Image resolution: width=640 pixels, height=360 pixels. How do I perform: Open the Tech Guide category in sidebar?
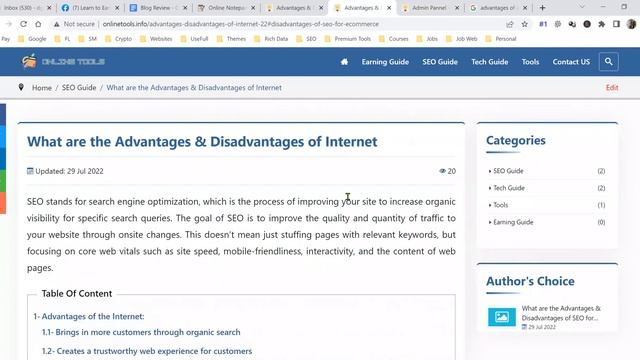tap(509, 188)
